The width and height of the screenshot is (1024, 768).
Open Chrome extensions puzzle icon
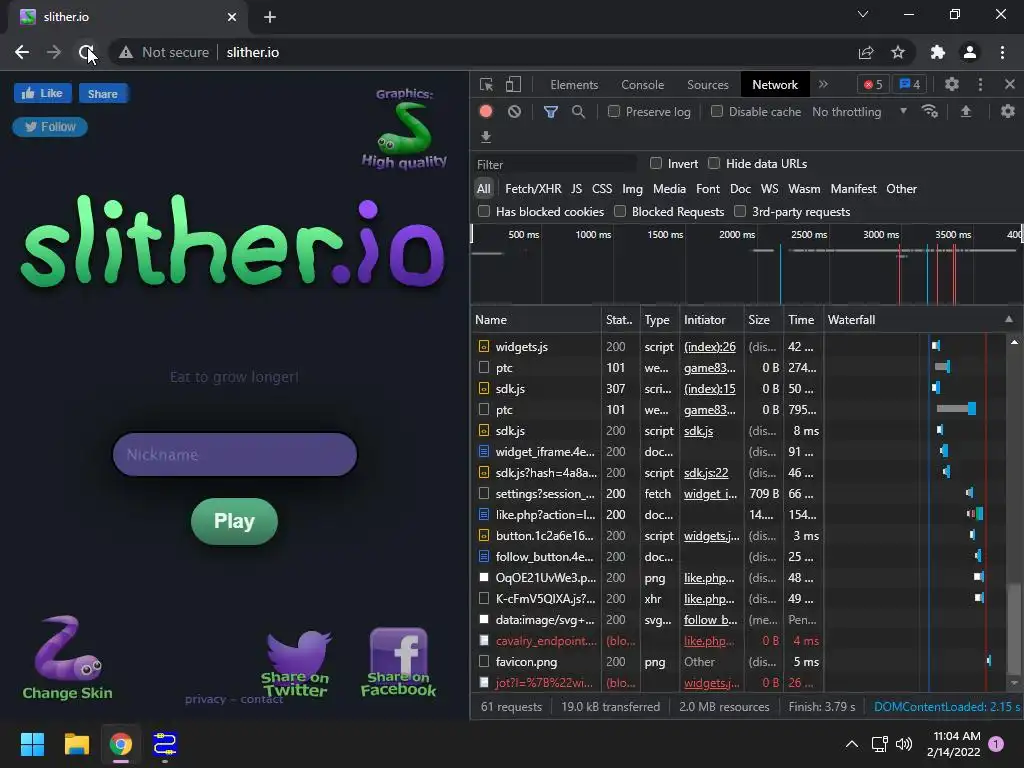pos(938,52)
